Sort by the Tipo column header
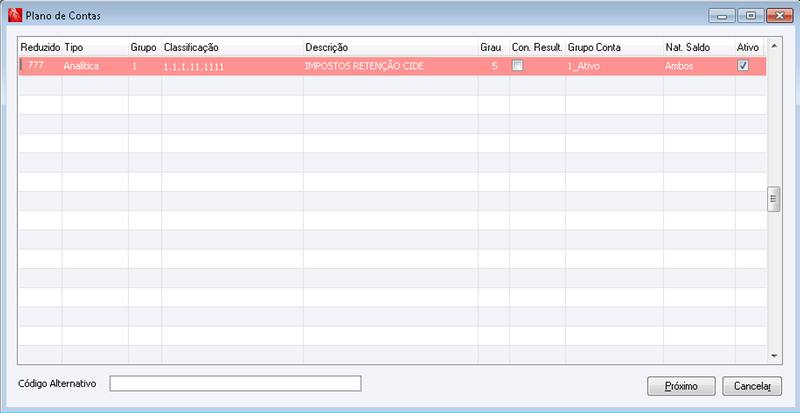 click(x=95, y=47)
